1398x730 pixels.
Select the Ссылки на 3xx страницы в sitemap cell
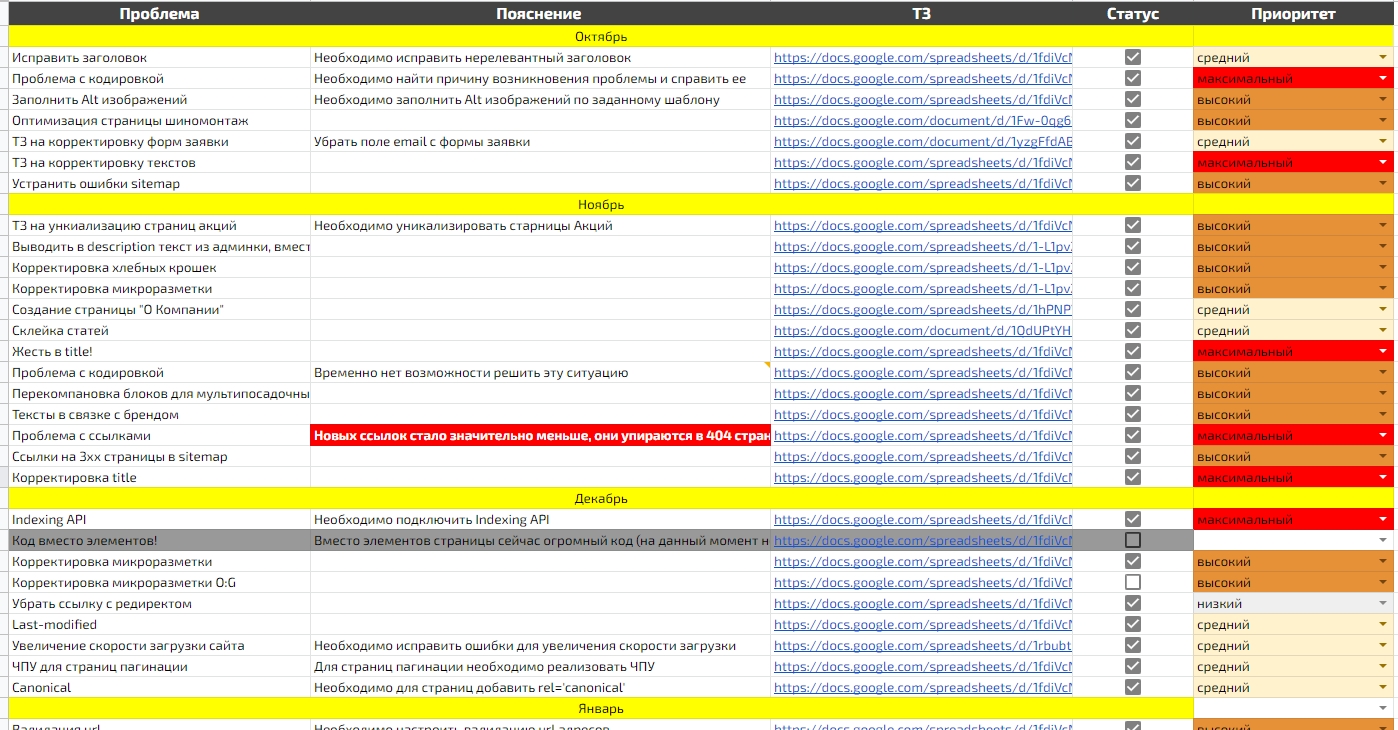point(159,457)
